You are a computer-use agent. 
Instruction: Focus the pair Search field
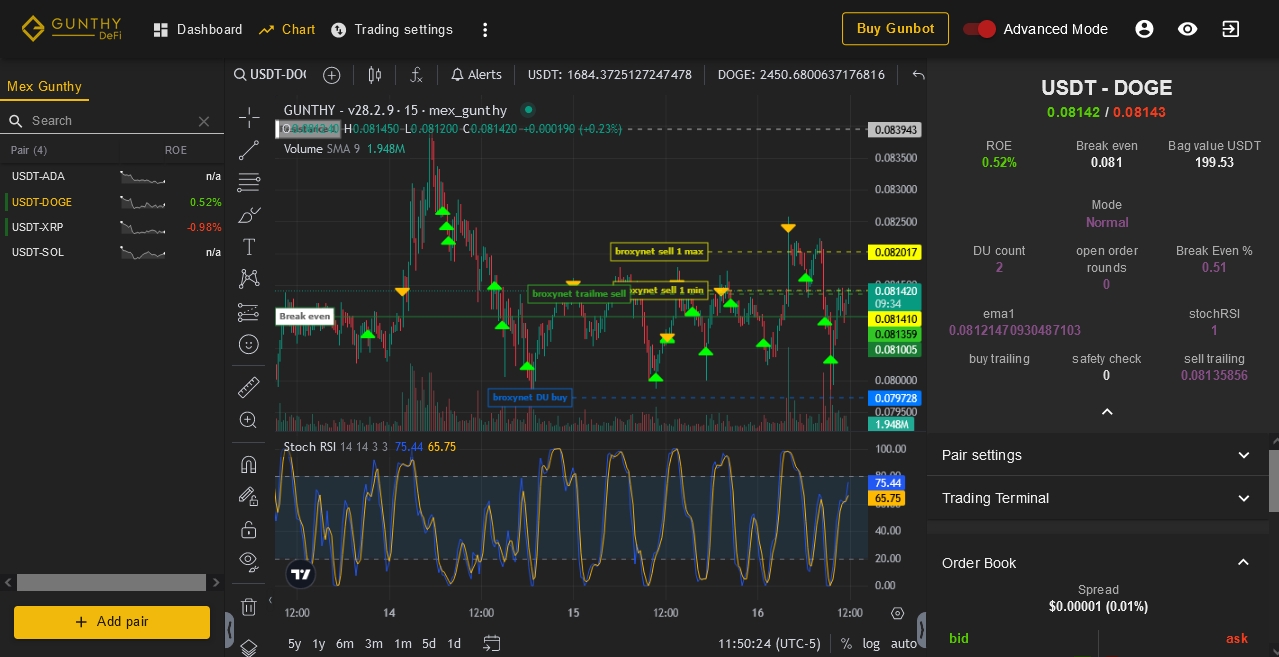[x=113, y=121]
